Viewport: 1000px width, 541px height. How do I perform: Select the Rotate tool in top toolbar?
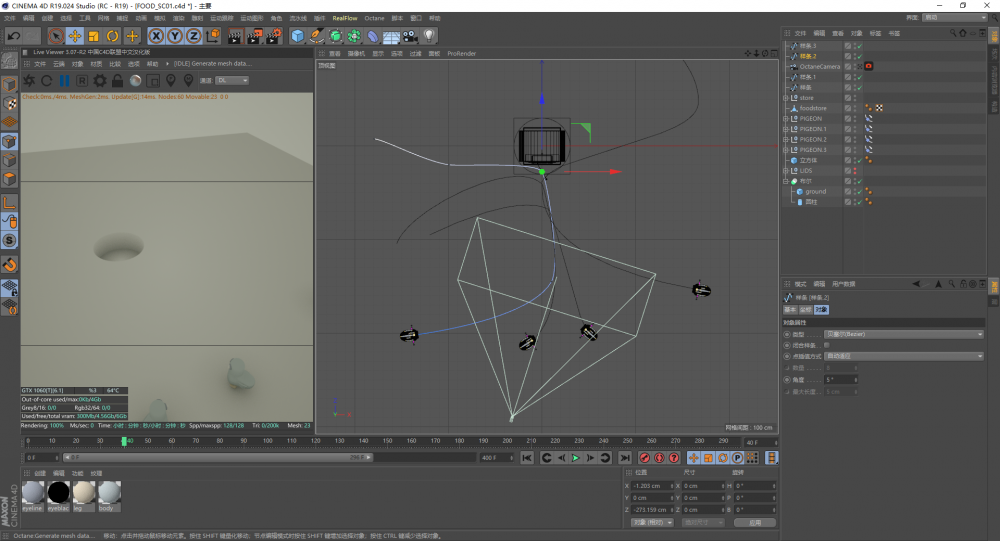point(112,36)
